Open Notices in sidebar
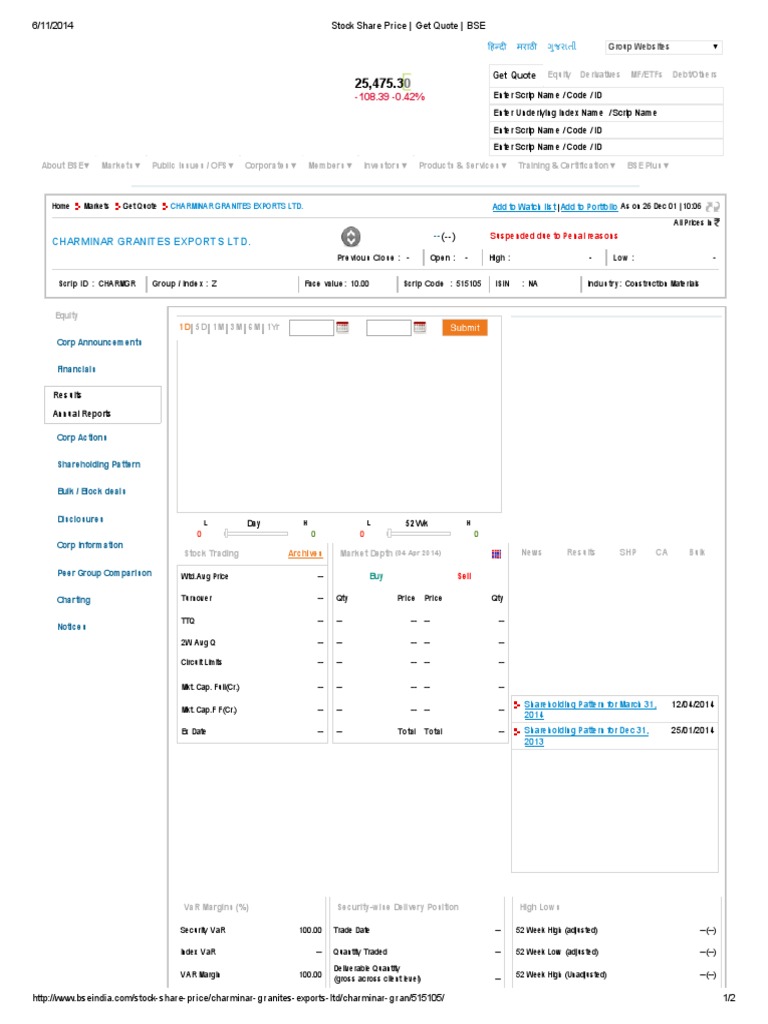The height and width of the screenshot is (1024, 768). point(72,627)
